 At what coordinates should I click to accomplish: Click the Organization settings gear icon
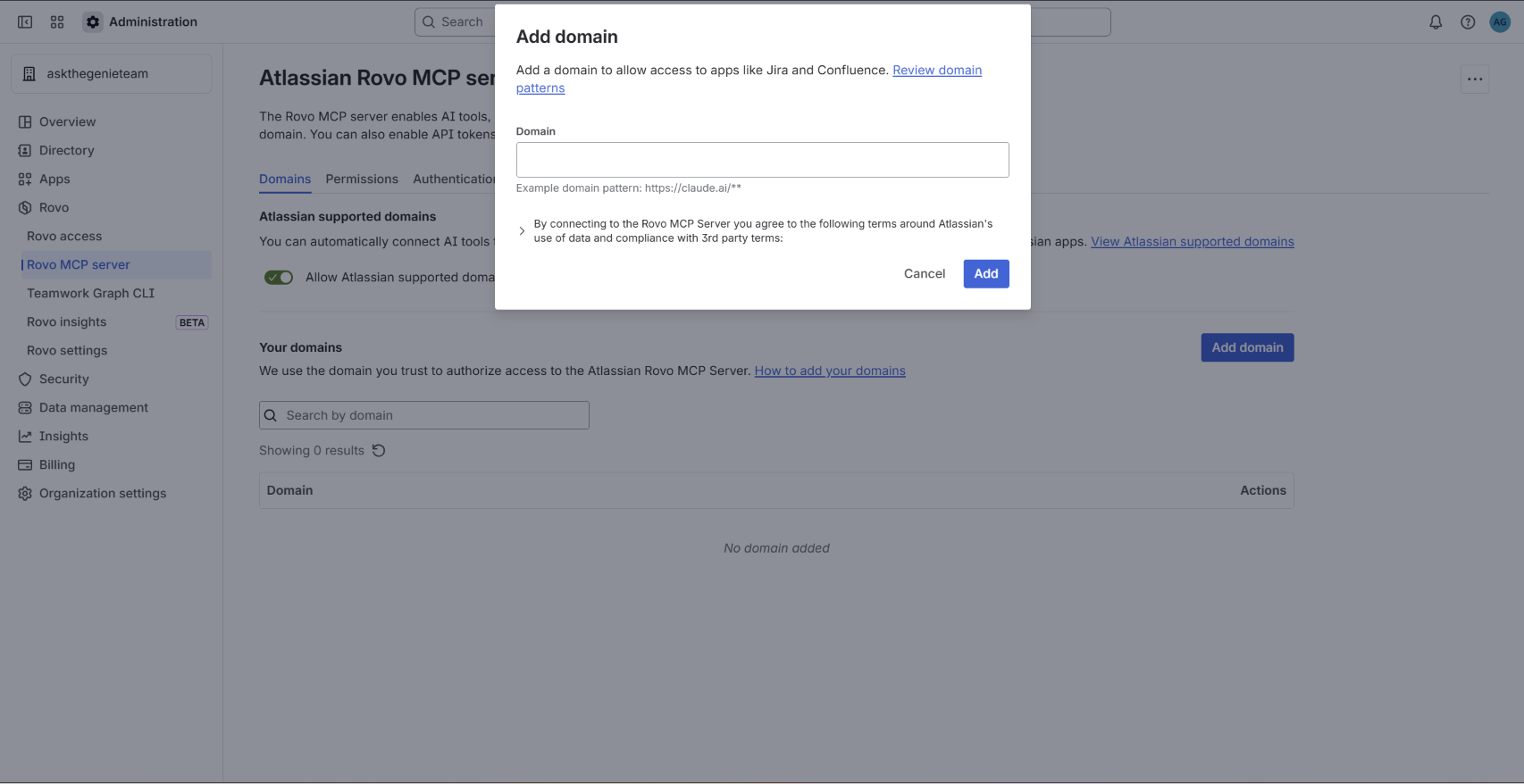tap(25, 494)
